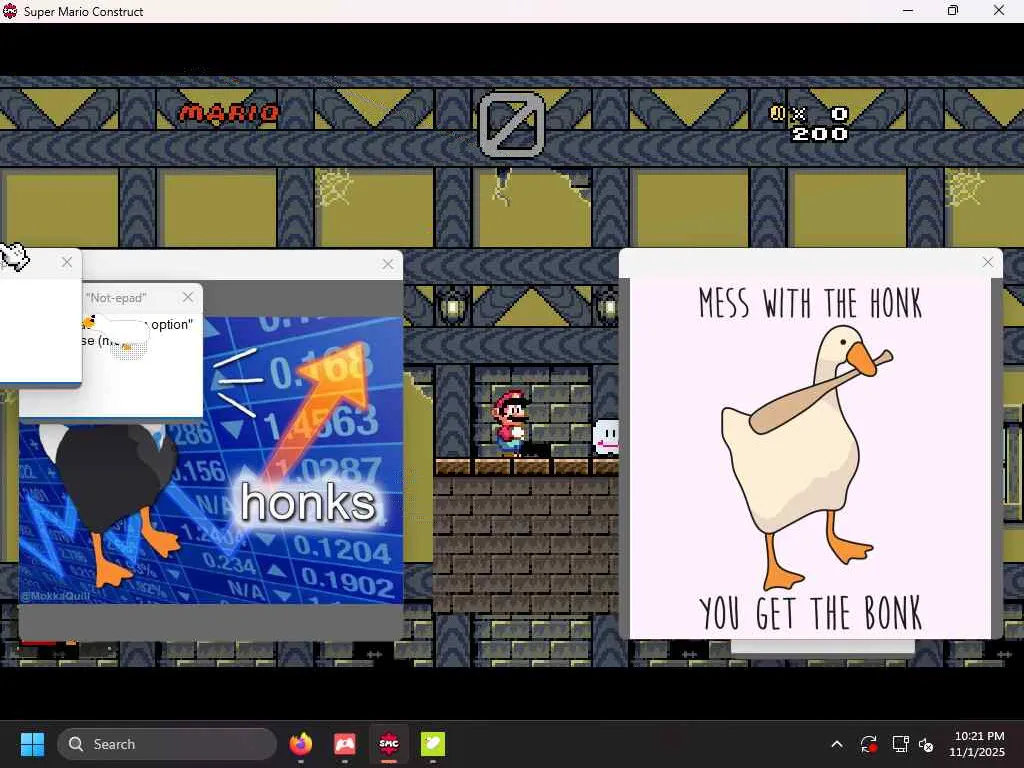Minimize the Super Mario Construct window
Screen dimensions: 1024x768
pyautogui.click(x=908, y=10)
